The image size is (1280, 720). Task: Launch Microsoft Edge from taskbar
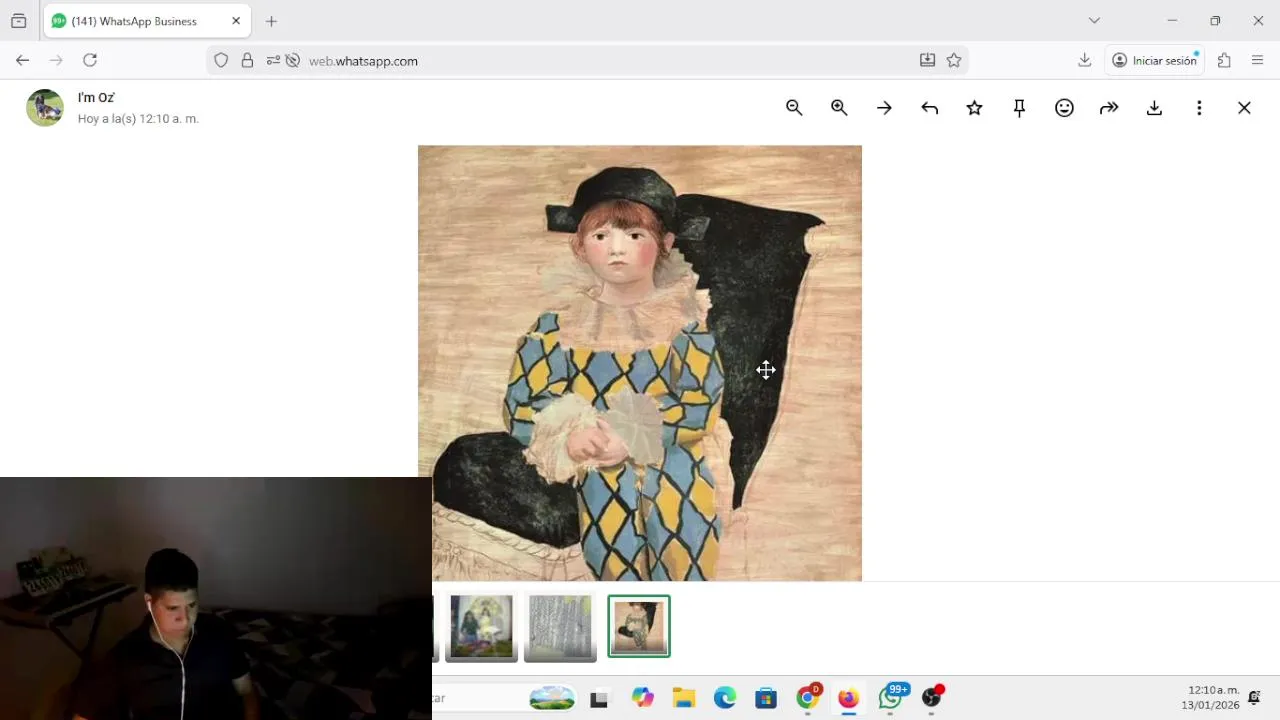[x=725, y=698]
